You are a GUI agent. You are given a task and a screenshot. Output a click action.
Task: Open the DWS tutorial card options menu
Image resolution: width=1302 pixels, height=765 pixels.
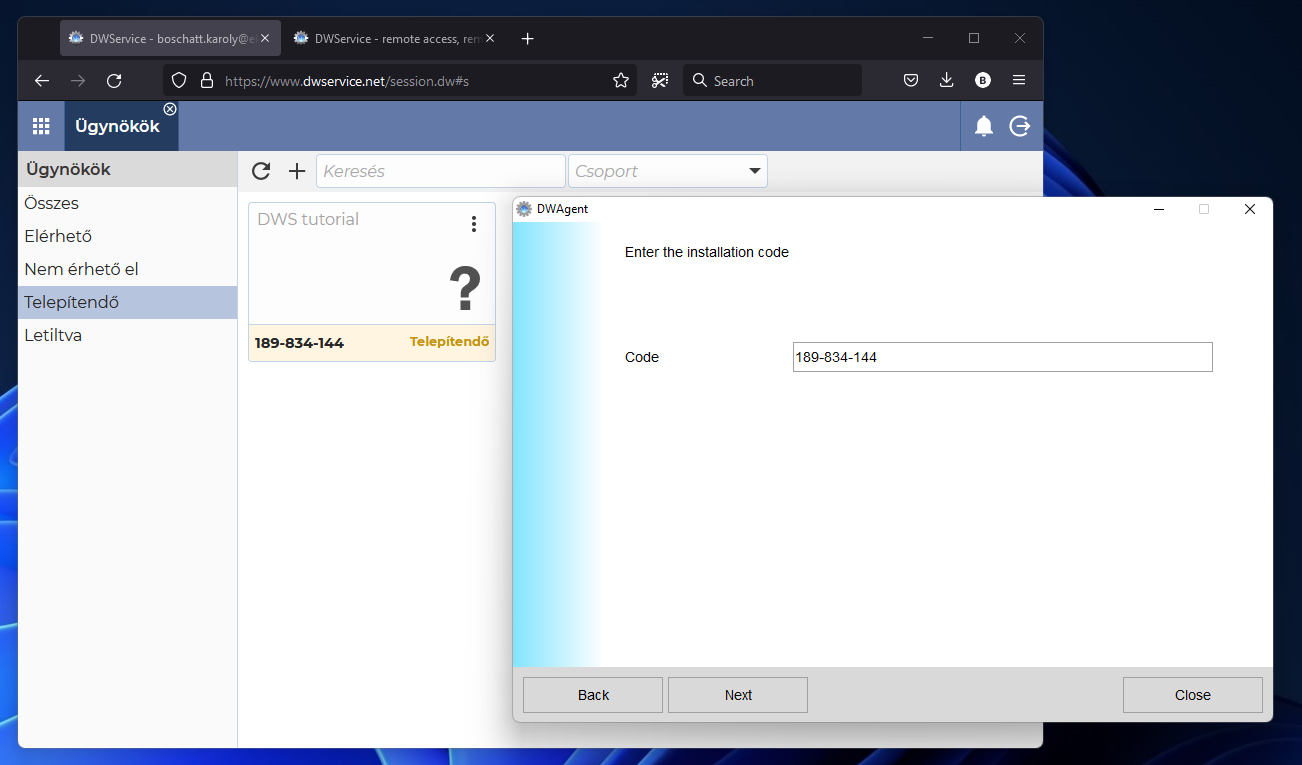[474, 224]
